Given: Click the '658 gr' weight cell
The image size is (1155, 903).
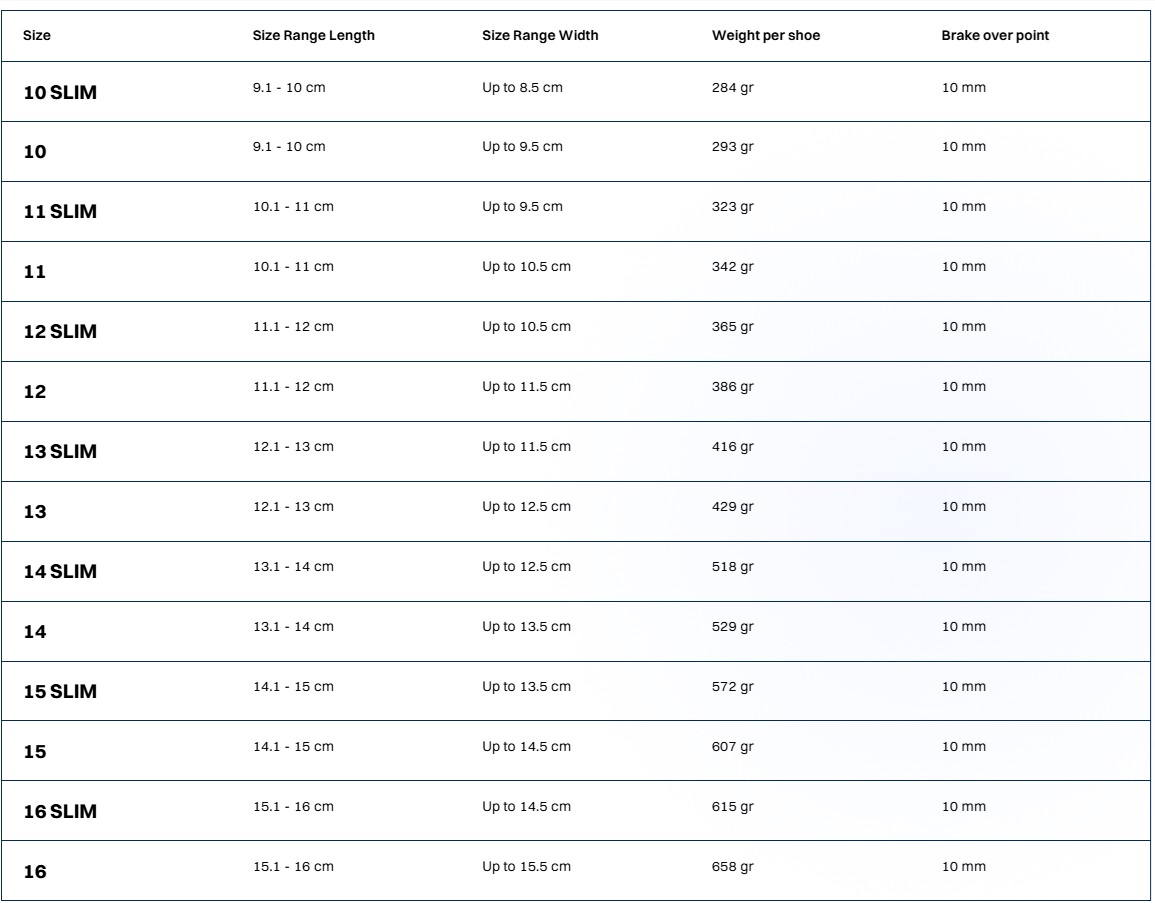Looking at the screenshot, I should [x=732, y=867].
